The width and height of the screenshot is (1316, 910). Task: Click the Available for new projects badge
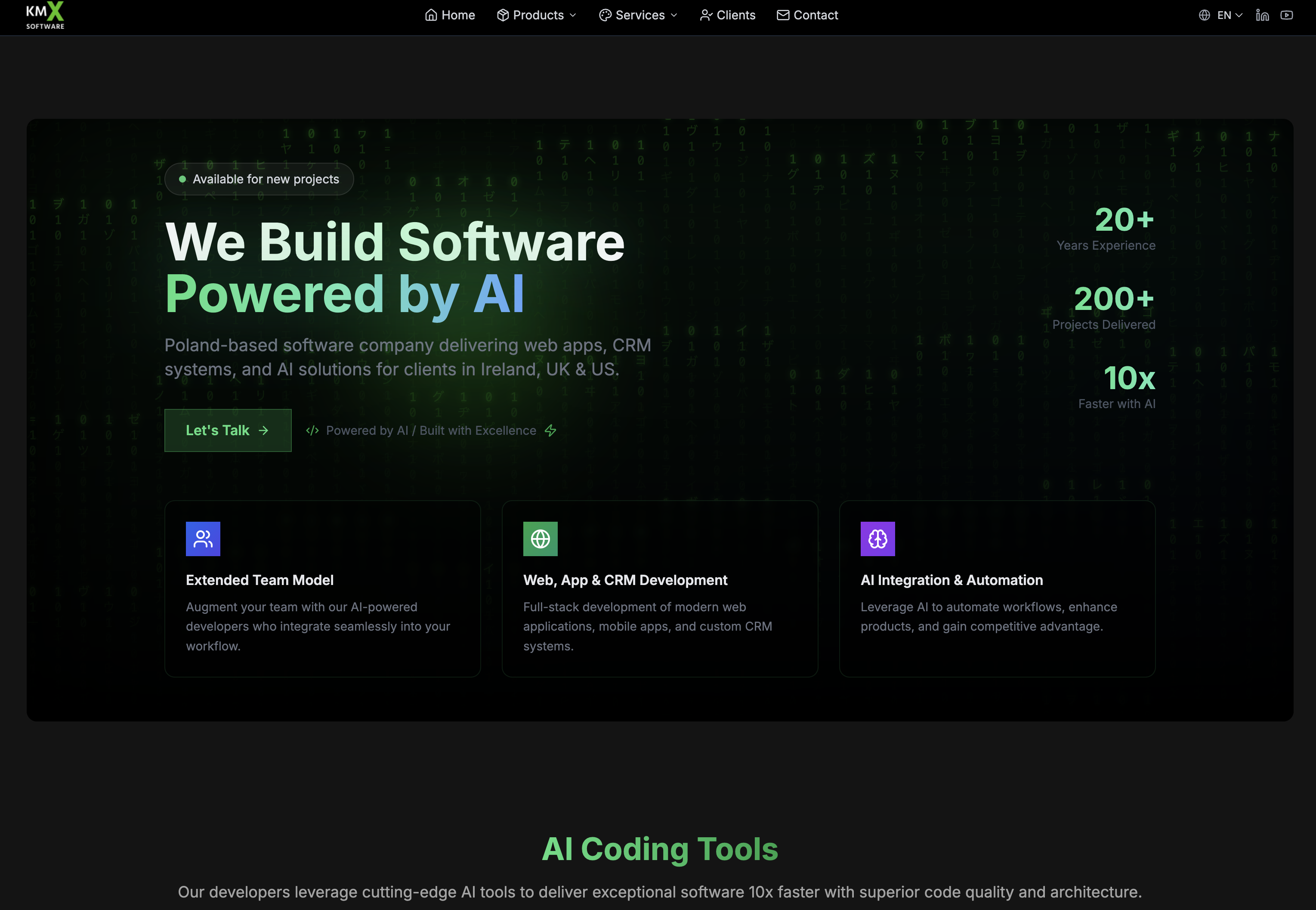(259, 179)
